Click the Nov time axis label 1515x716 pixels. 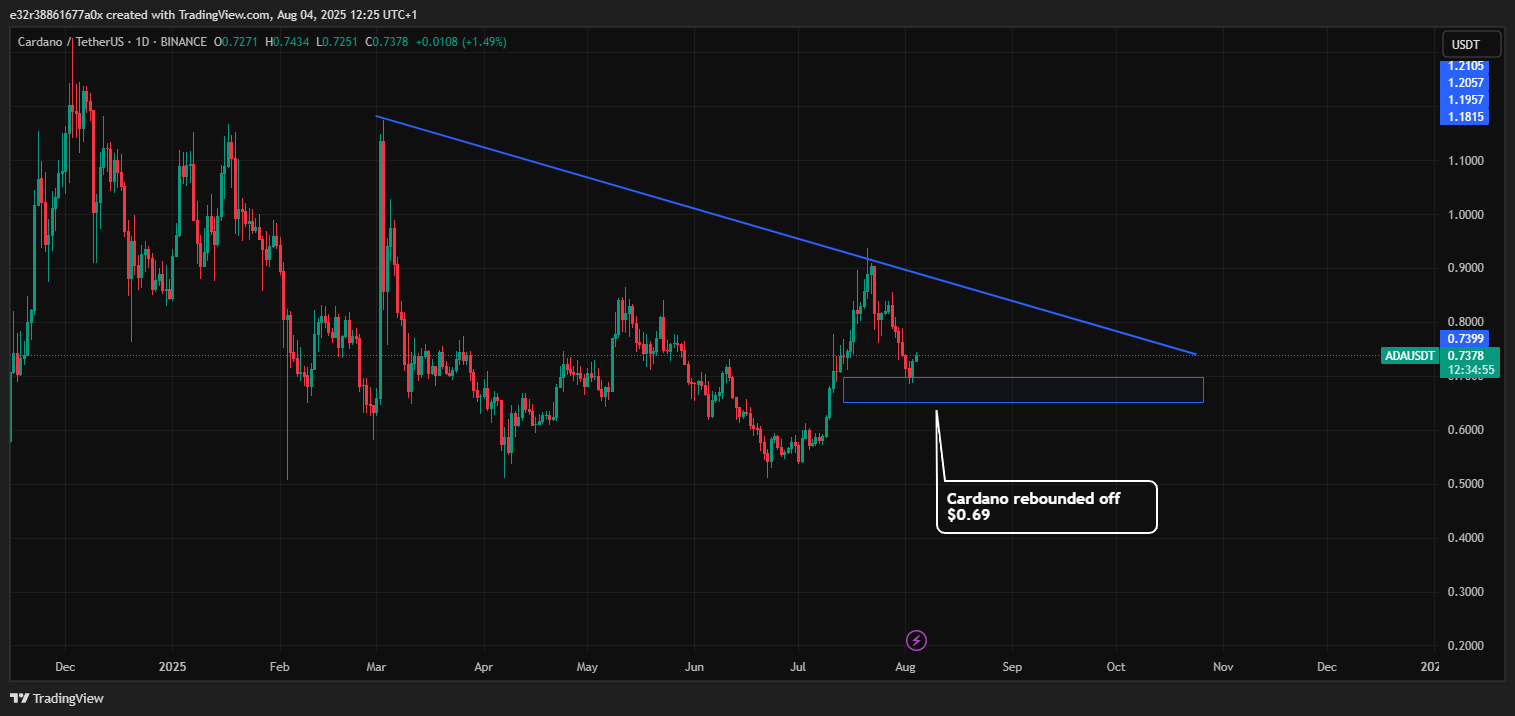(x=1224, y=666)
